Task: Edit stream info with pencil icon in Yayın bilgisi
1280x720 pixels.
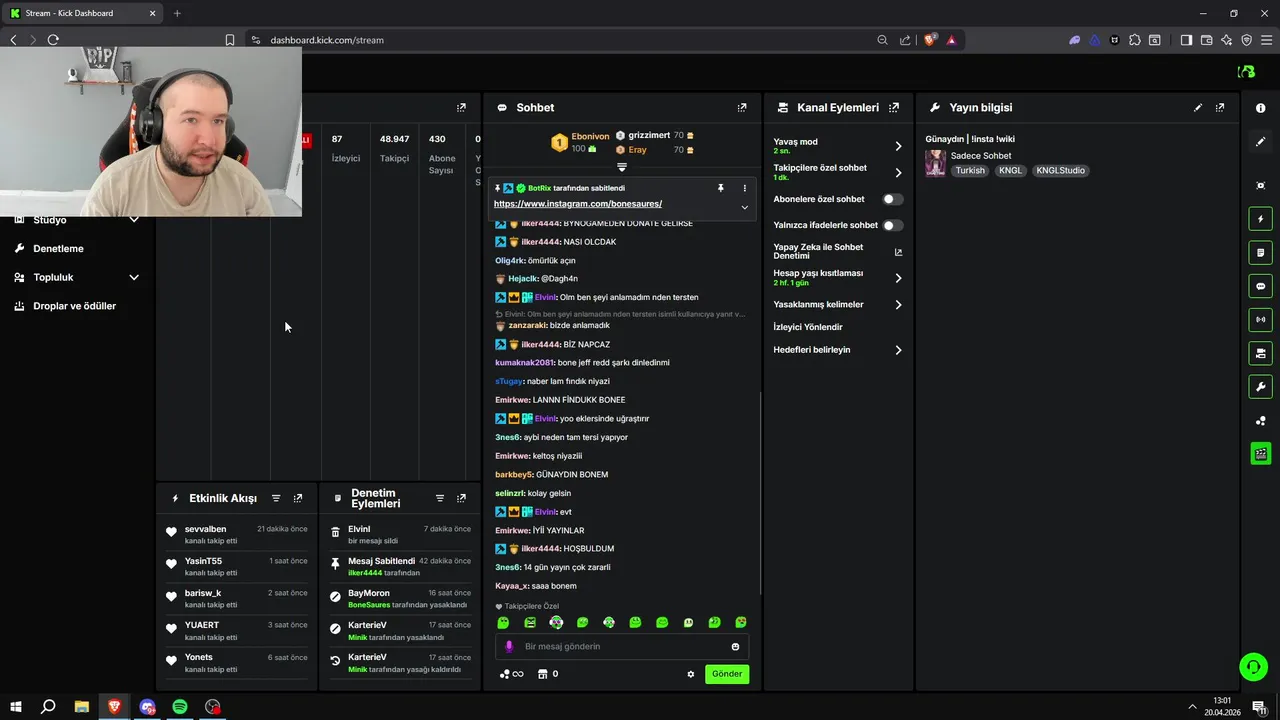Action: pos(1198,107)
